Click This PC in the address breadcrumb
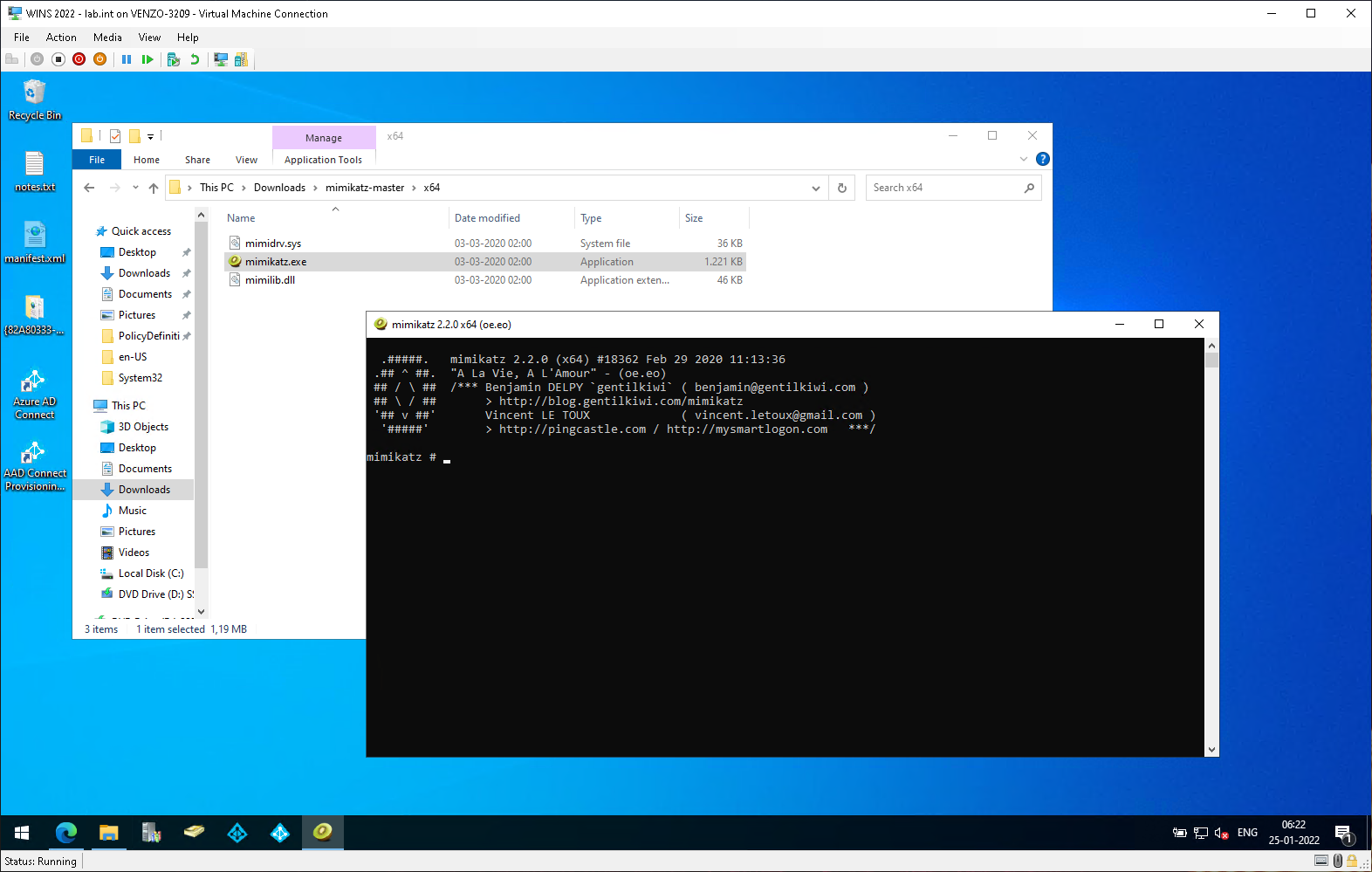 [216, 188]
